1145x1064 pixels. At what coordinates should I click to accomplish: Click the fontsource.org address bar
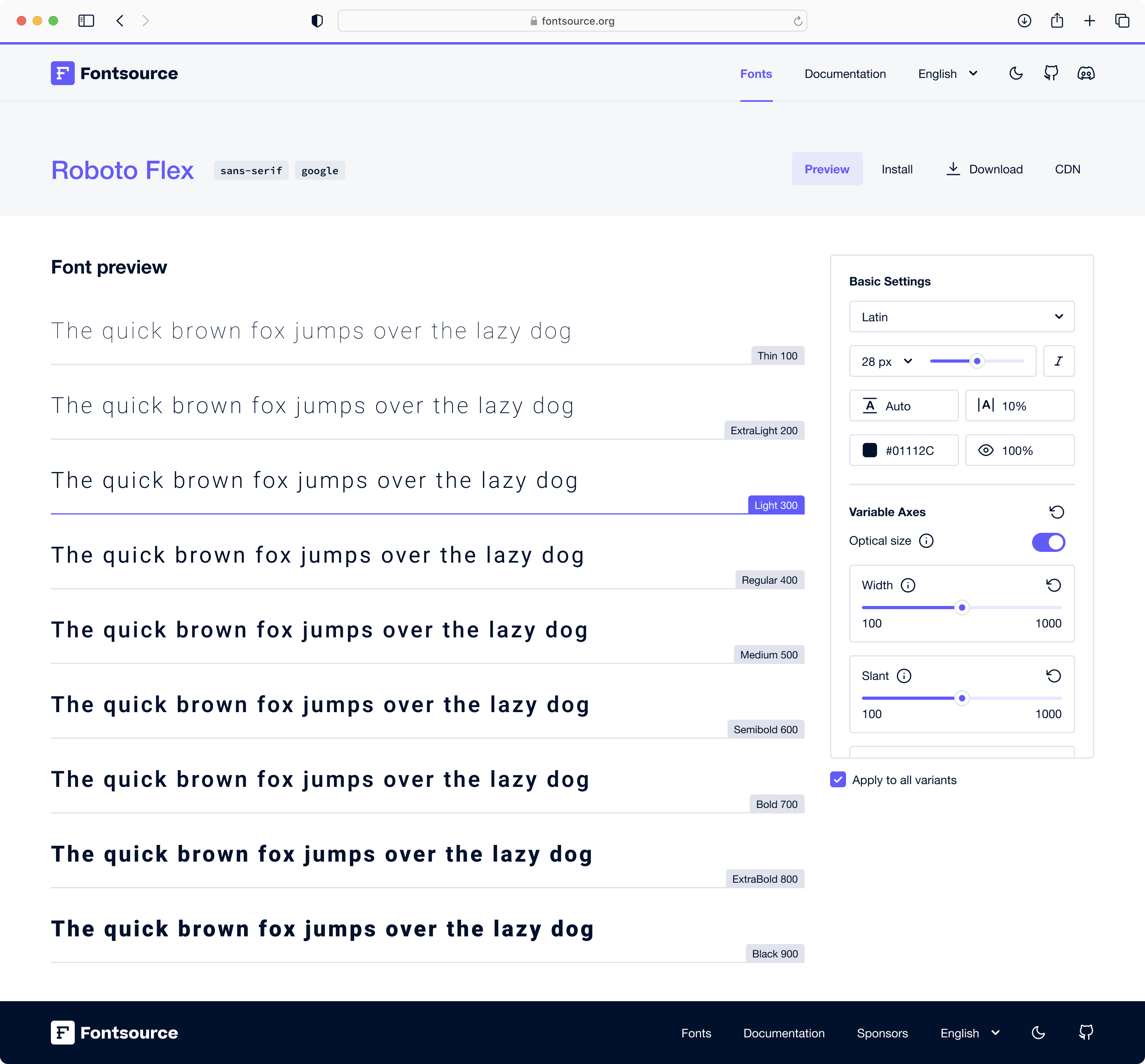point(572,21)
